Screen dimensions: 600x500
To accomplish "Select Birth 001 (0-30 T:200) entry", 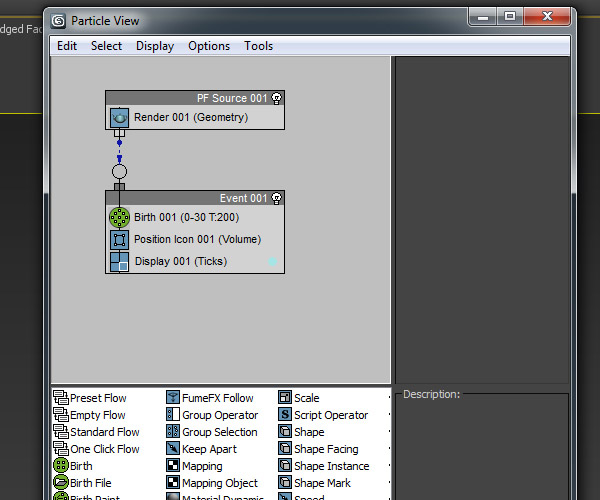I will (x=186, y=217).
